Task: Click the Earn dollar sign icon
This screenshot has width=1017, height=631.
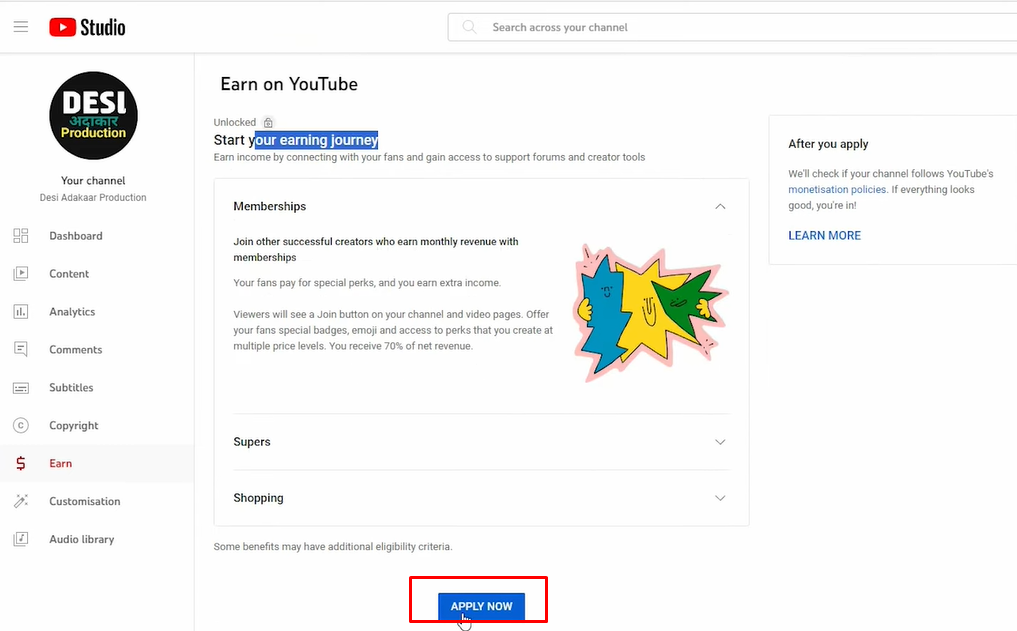Action: [21, 463]
